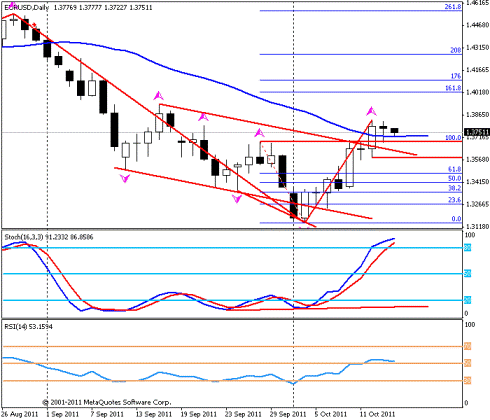Click the 1 Sep 2011 date label

pos(63,414)
